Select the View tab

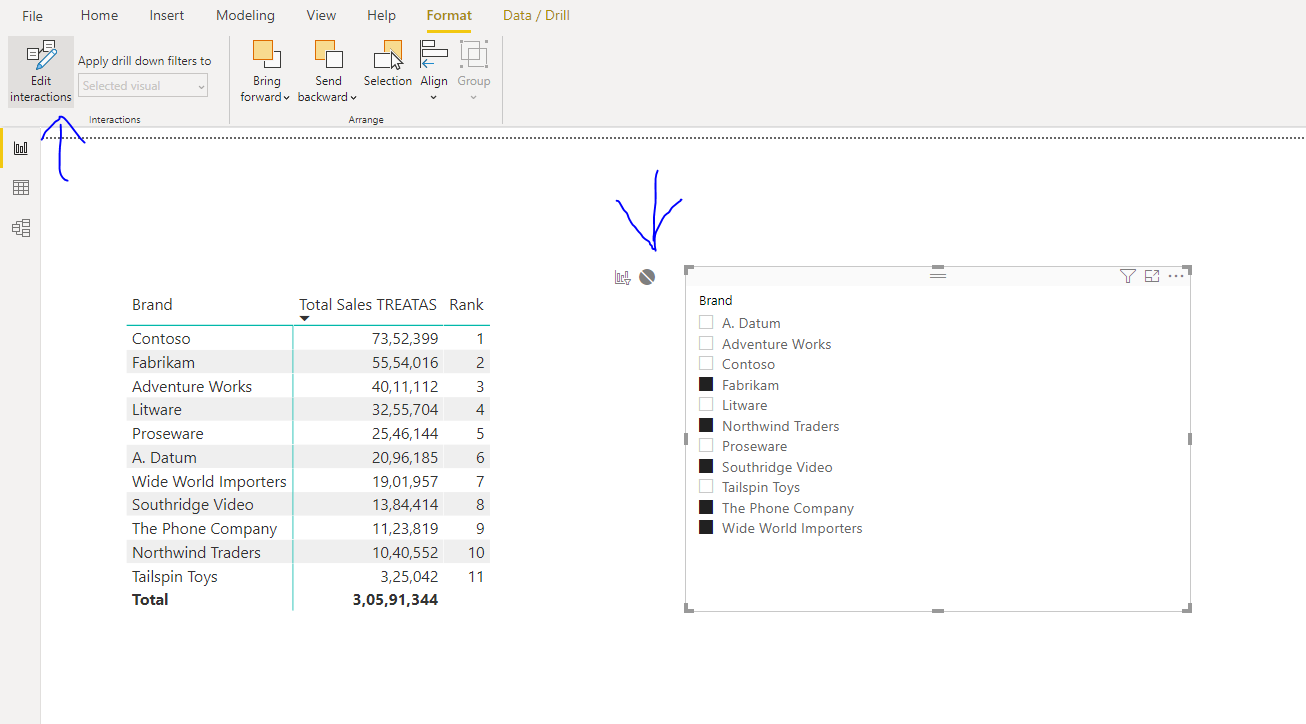coord(321,16)
